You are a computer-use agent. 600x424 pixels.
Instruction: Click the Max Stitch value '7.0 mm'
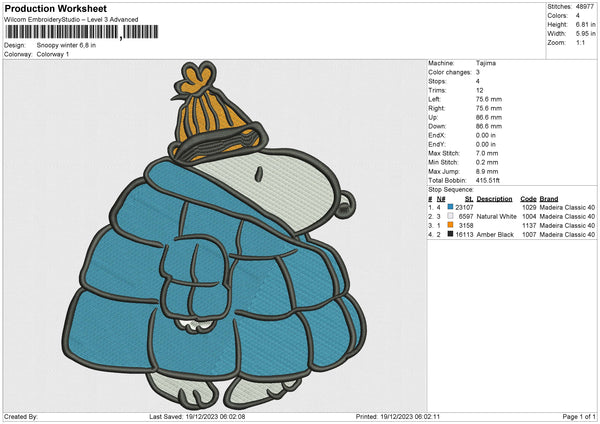click(x=487, y=153)
